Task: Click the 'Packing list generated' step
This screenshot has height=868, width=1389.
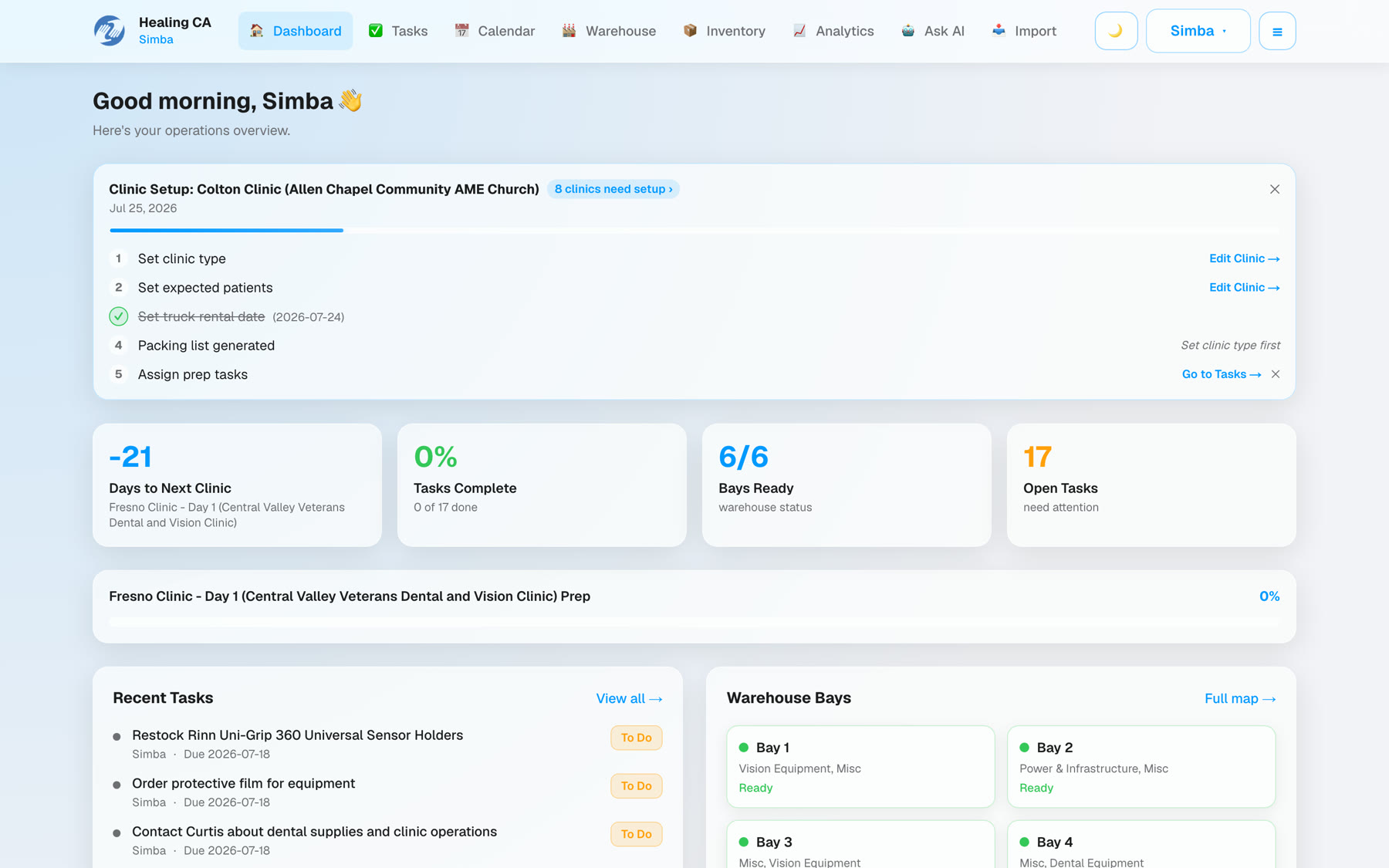Action: click(x=206, y=345)
